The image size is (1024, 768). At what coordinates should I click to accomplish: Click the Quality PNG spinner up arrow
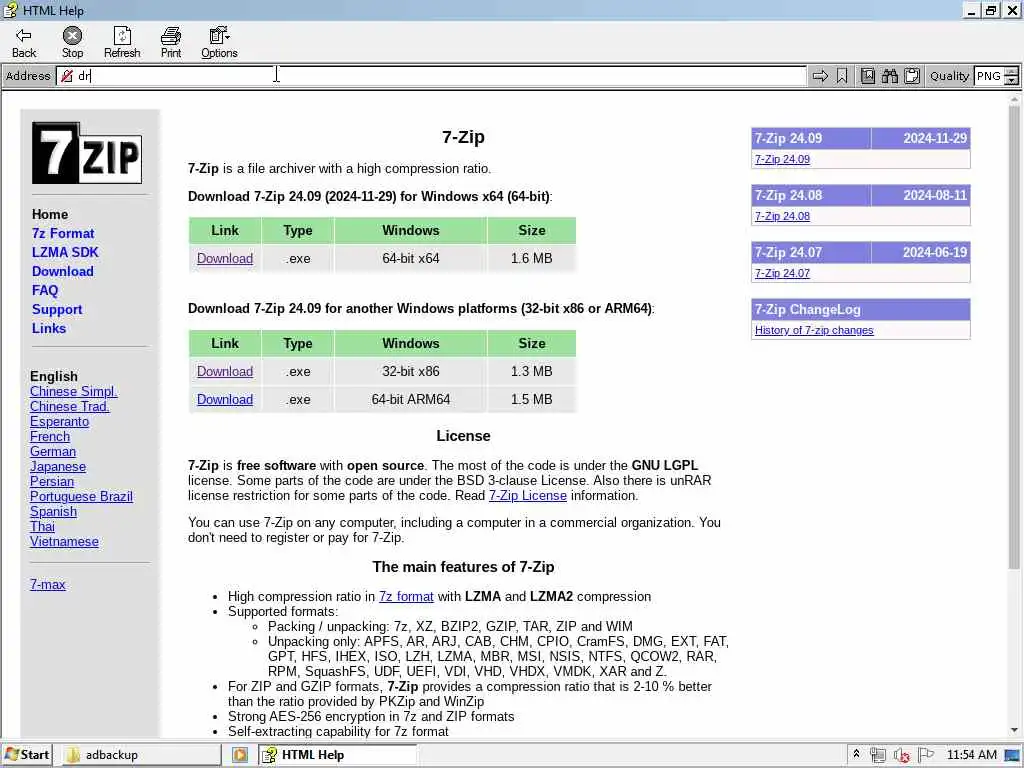1012,72
